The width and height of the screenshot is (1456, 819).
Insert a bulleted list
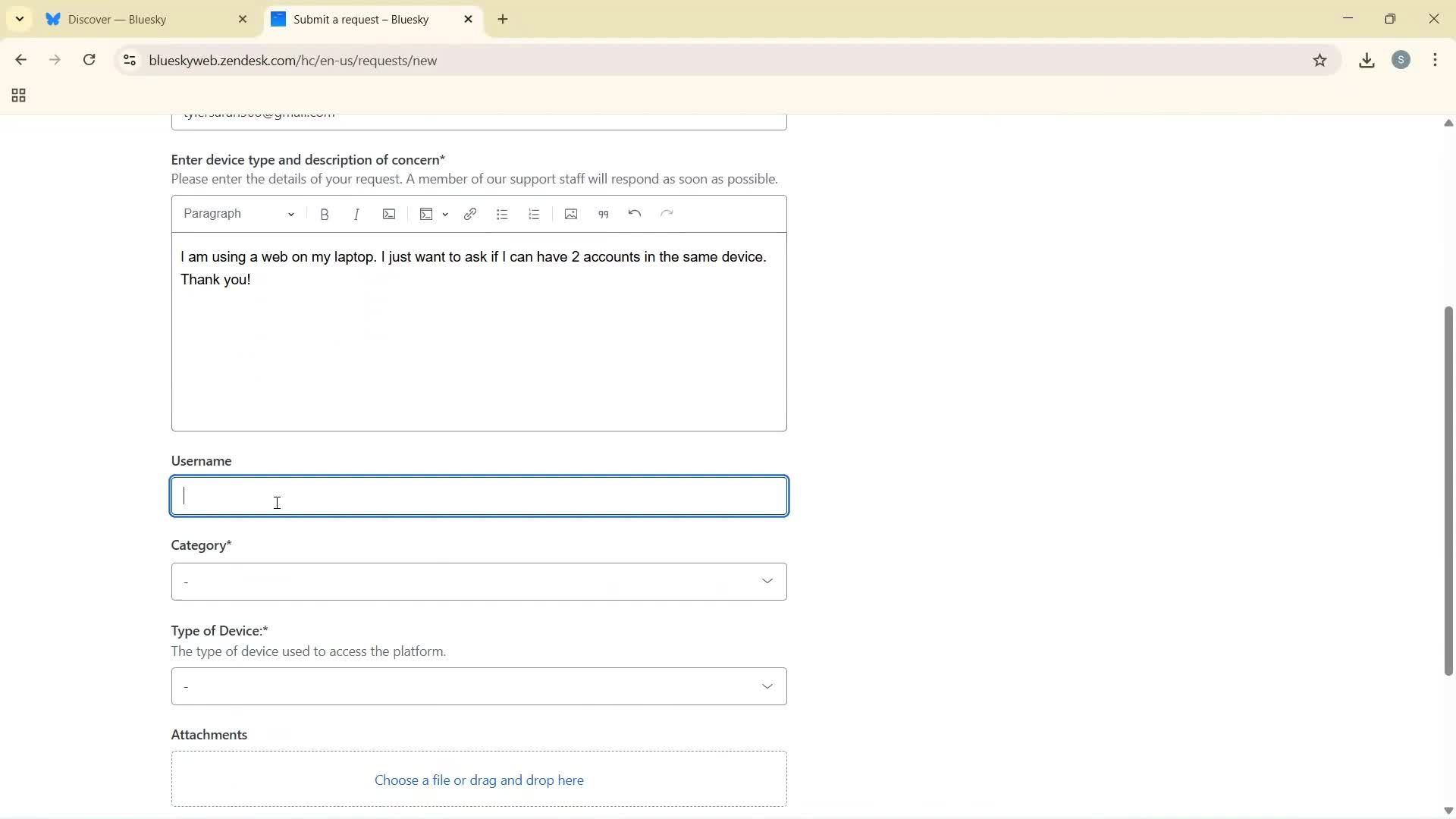(503, 214)
